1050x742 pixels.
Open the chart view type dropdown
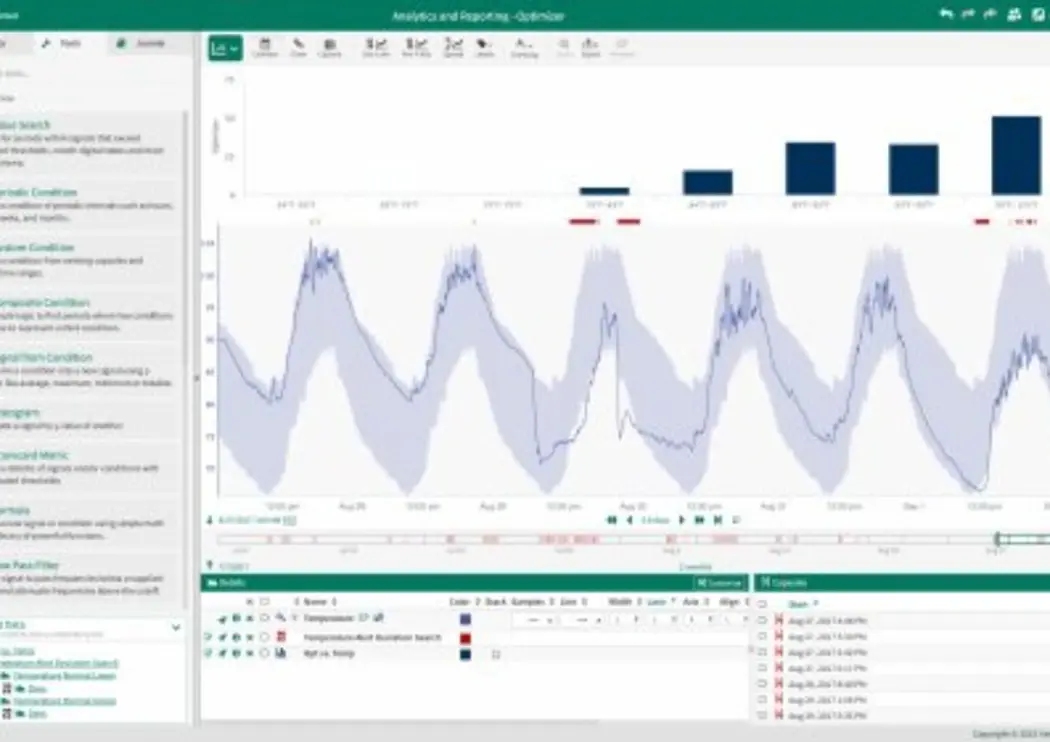pyautogui.click(x=225, y=48)
